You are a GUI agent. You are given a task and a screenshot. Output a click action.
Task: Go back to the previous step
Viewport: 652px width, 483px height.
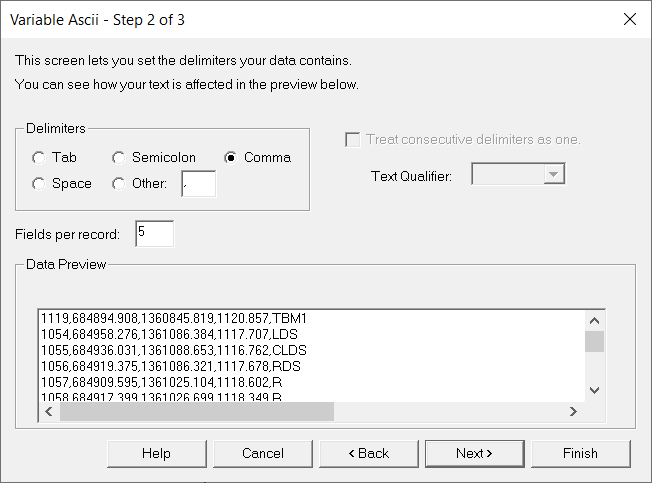[368, 453]
